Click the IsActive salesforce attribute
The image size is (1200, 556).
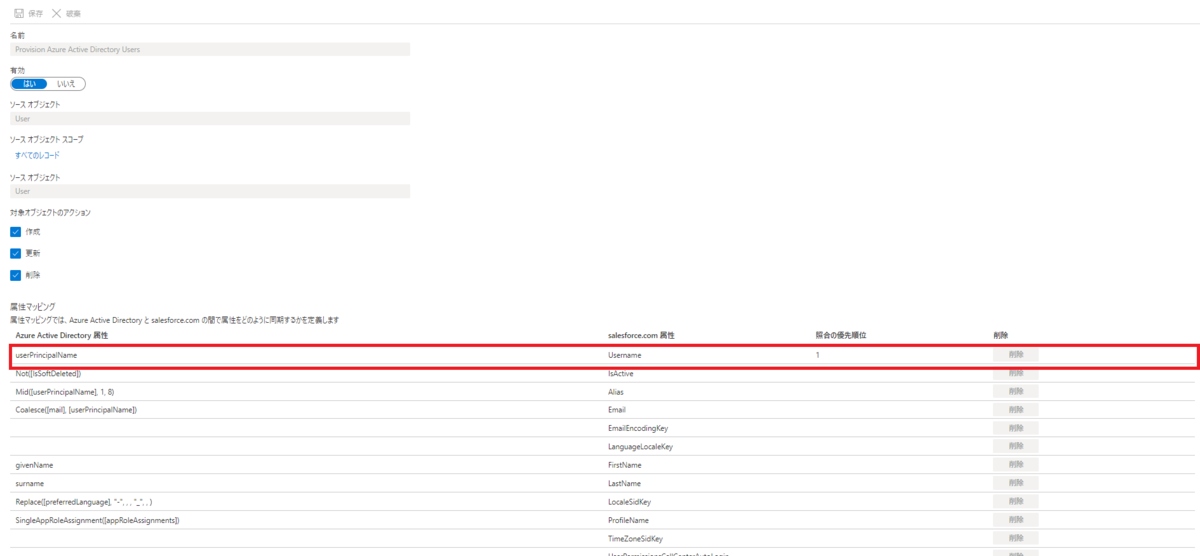(x=620, y=373)
